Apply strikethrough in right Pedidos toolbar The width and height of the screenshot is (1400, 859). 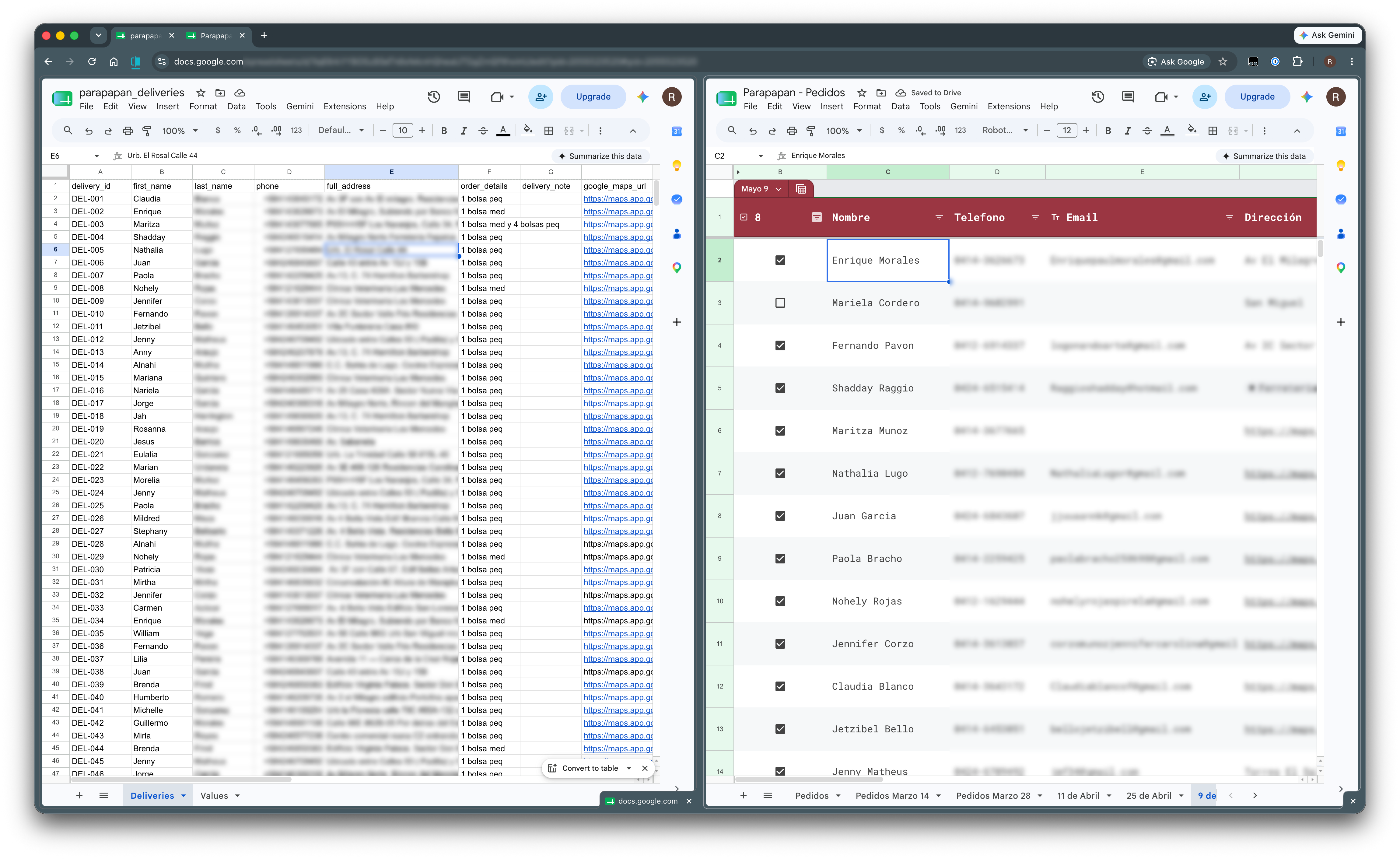tap(1147, 131)
